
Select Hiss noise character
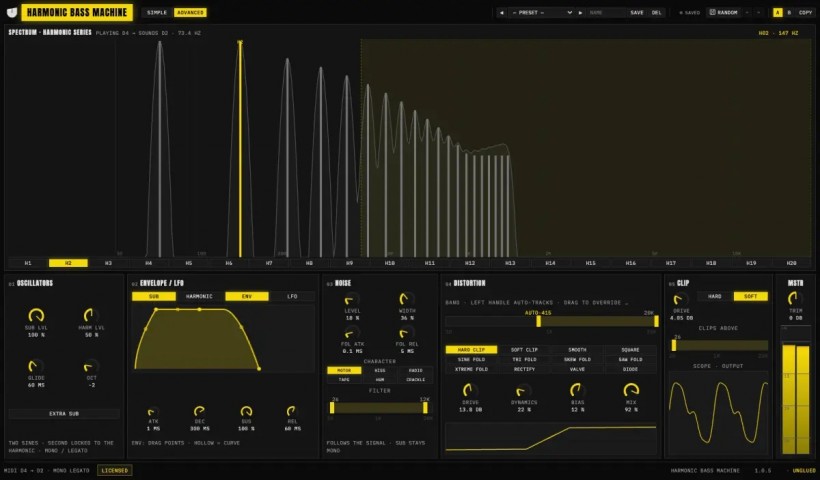point(380,370)
